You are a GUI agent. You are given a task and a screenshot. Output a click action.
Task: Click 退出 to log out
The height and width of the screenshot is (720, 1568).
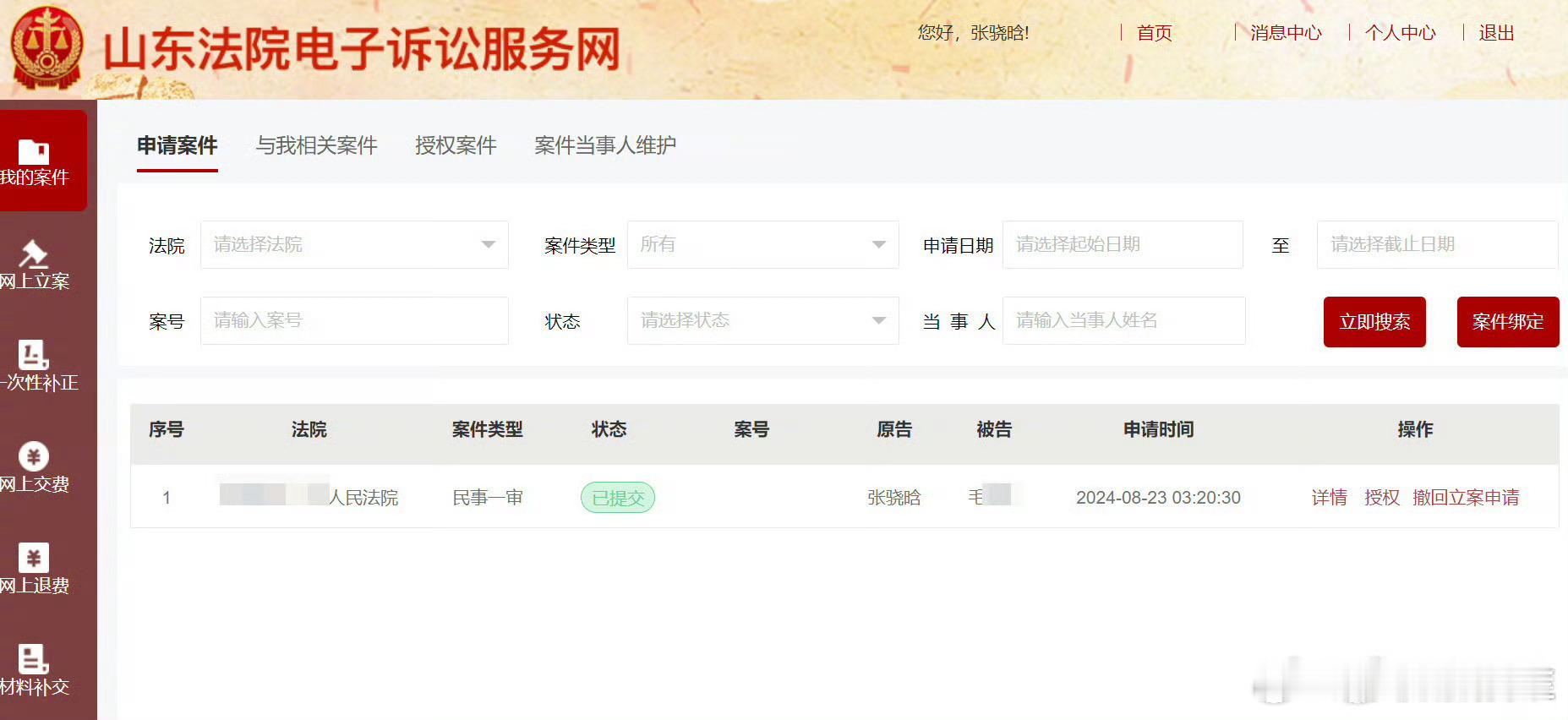tap(1496, 33)
